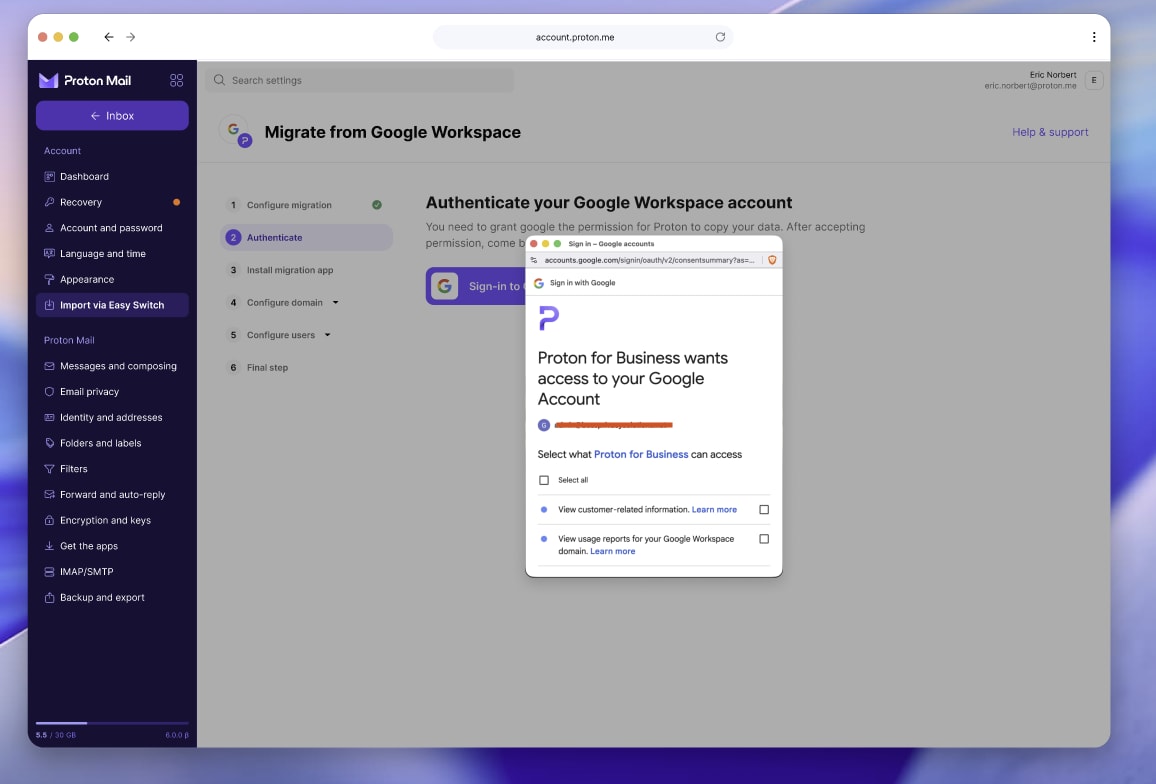Open the Final step item
Image resolution: width=1156 pixels, height=784 pixels.
click(x=306, y=367)
